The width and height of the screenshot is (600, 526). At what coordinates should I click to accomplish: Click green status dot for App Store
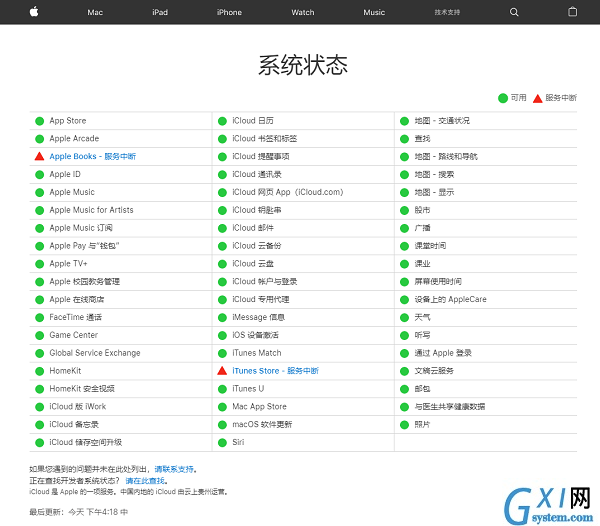pyautogui.click(x=39, y=121)
